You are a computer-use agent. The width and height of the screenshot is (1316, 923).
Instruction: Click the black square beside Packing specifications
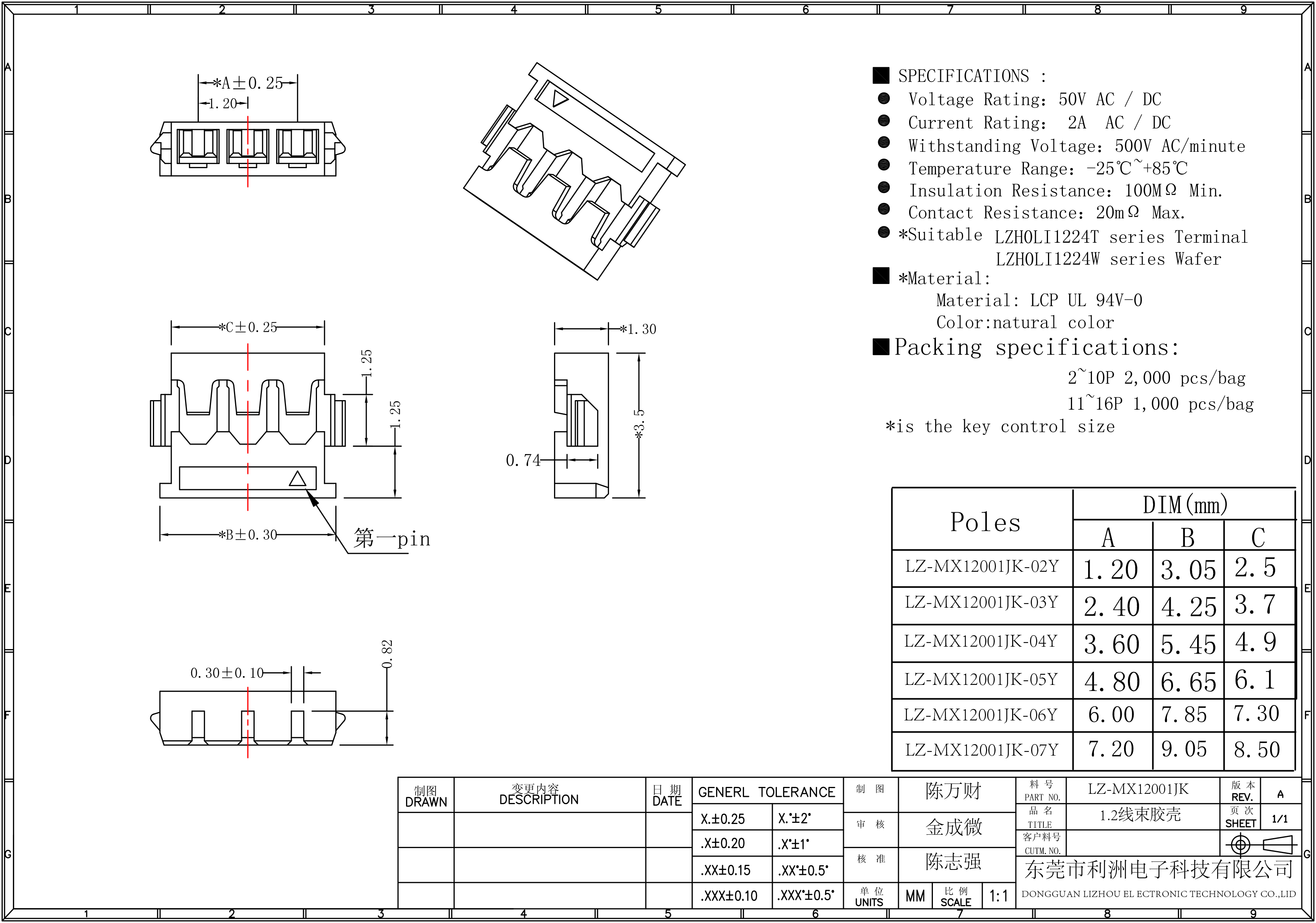pyautogui.click(x=881, y=347)
